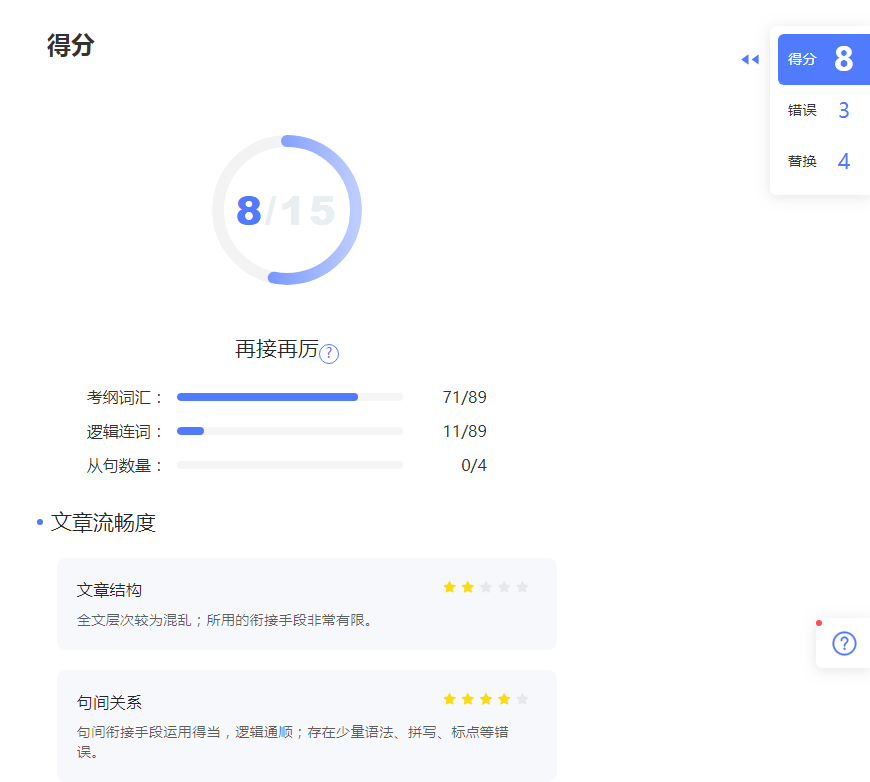Click the 考纲词汇 progress bar
This screenshot has width=870, height=782.
click(x=290, y=397)
